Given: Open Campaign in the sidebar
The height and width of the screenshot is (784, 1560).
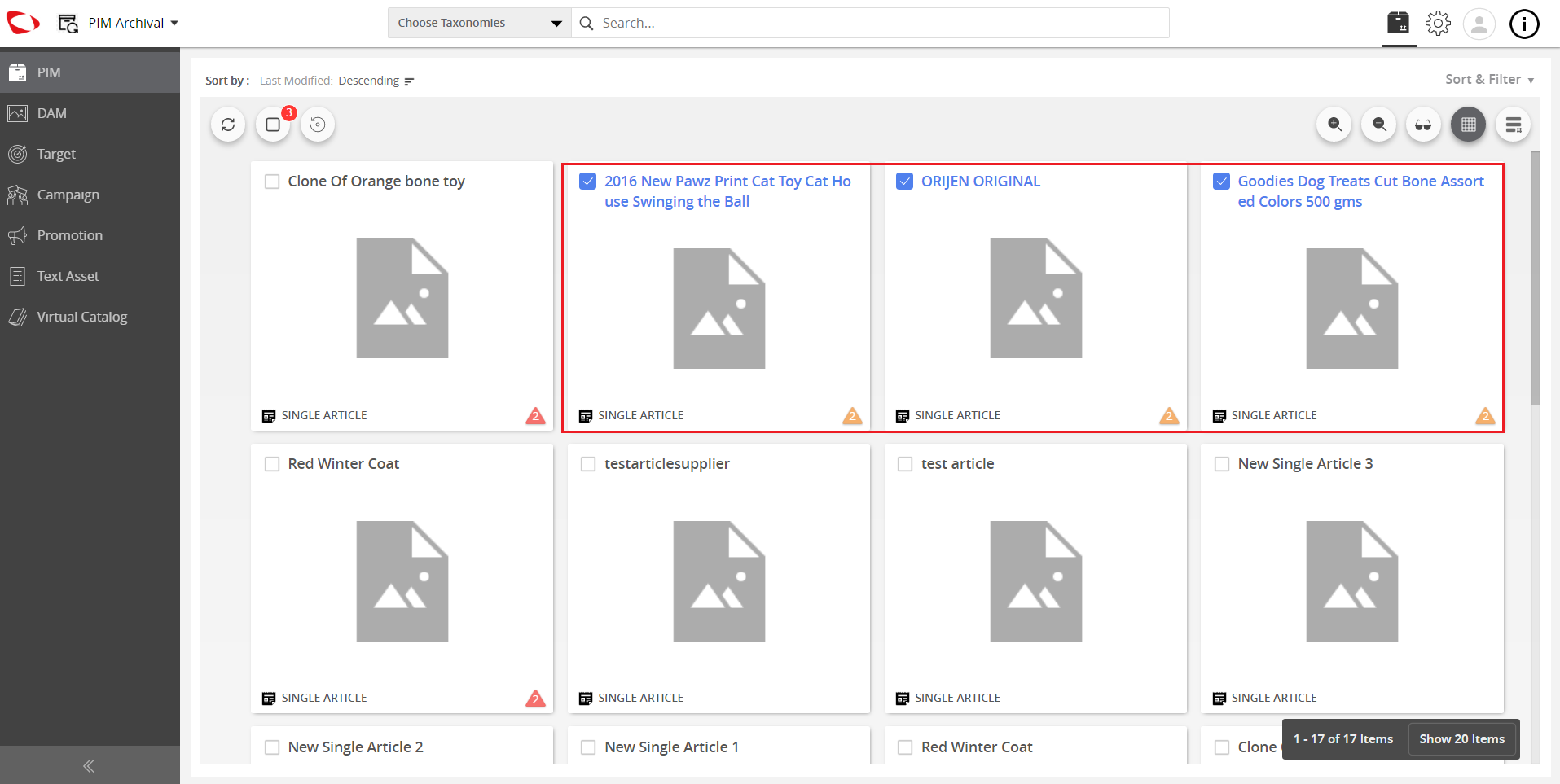Looking at the screenshot, I should [90, 195].
